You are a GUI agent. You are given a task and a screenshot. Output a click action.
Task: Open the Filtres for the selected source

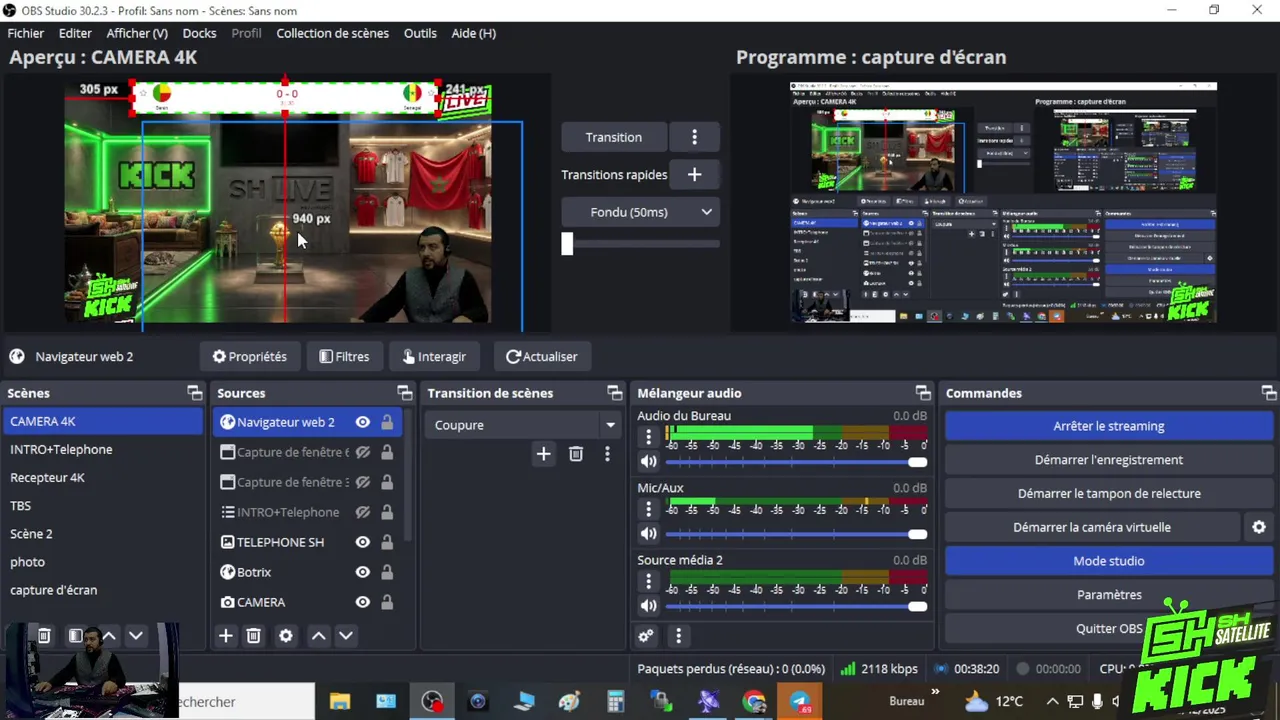(344, 356)
